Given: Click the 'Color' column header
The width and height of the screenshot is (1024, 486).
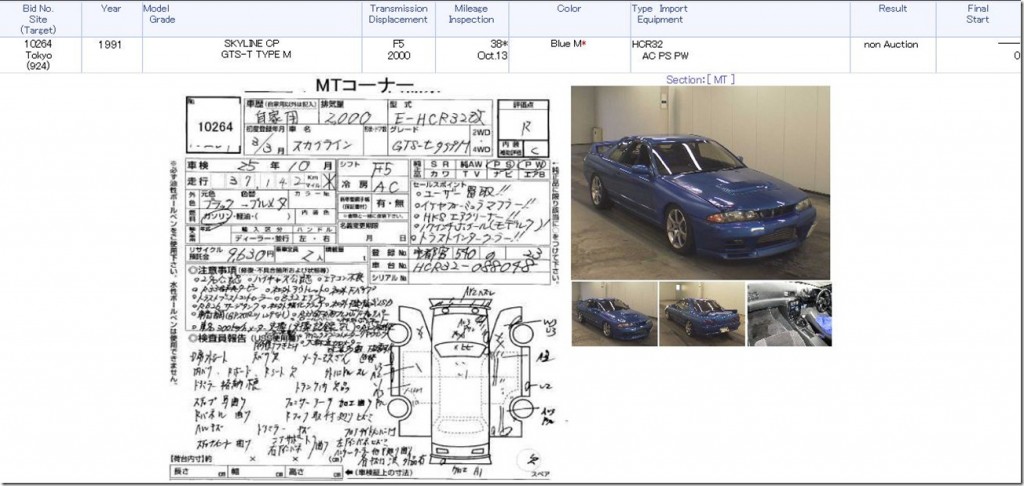Looking at the screenshot, I should 569,8.
